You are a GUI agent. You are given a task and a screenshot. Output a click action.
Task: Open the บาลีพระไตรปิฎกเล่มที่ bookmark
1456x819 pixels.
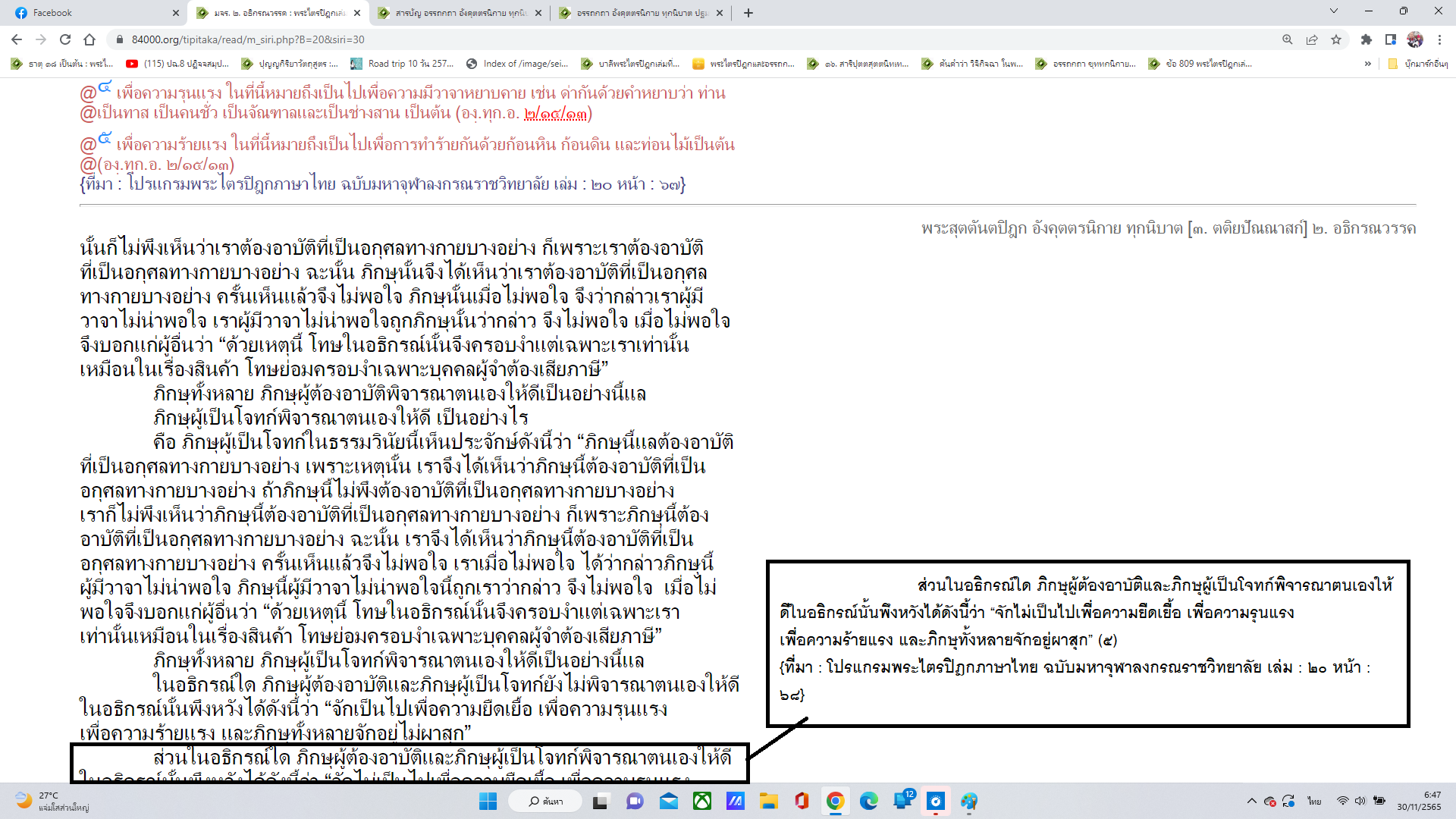point(631,64)
